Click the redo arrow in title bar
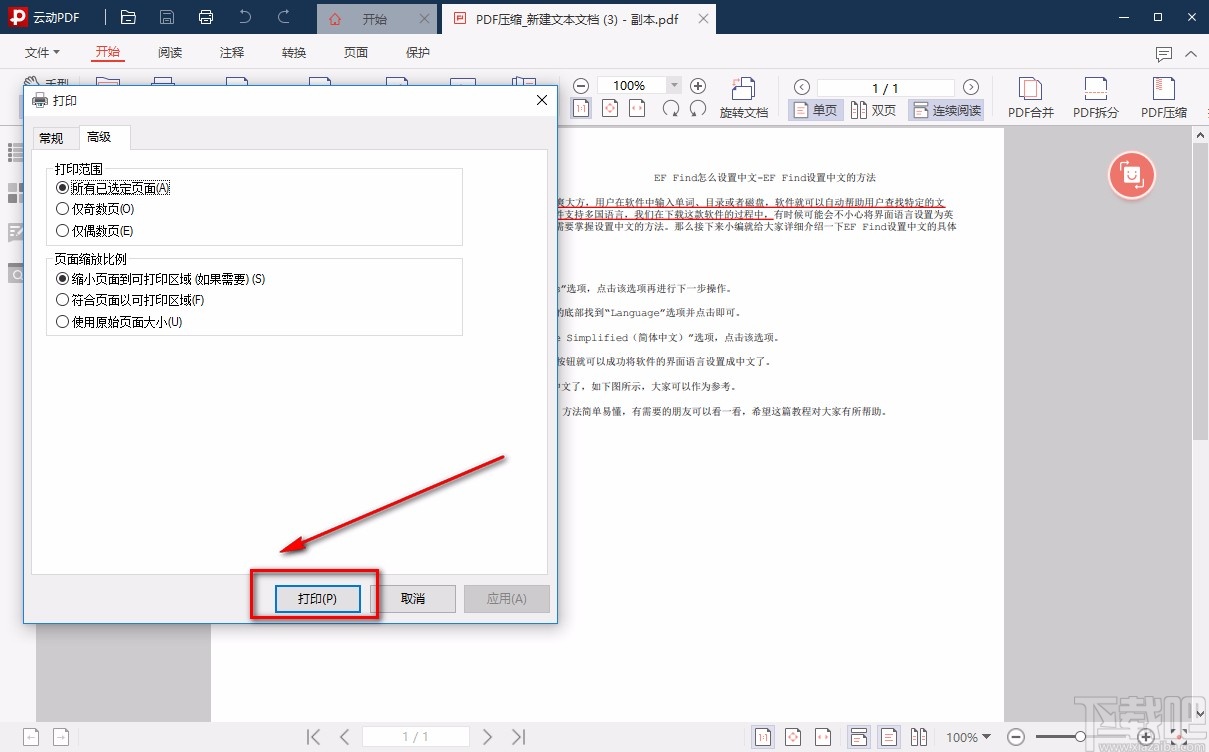 click(284, 17)
